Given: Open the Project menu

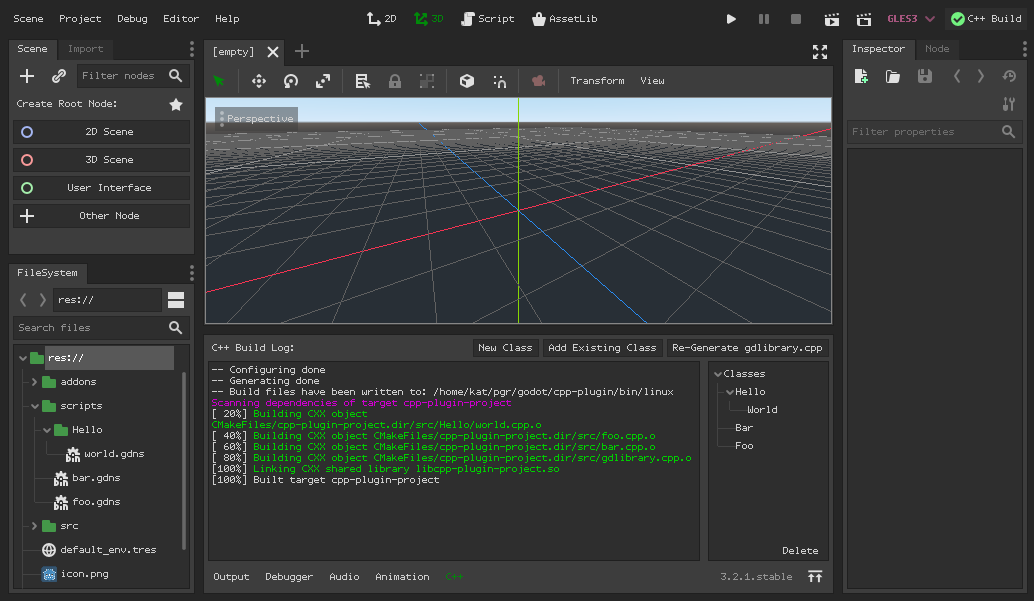Looking at the screenshot, I should [80, 19].
